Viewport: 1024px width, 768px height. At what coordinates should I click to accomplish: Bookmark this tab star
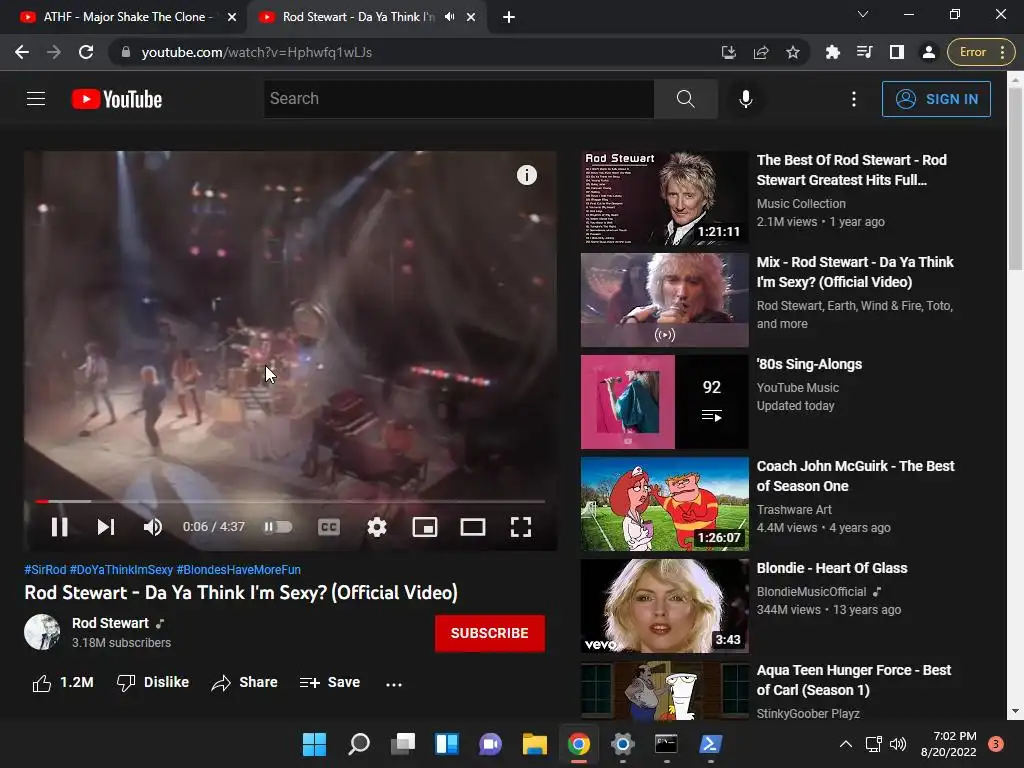pos(793,52)
